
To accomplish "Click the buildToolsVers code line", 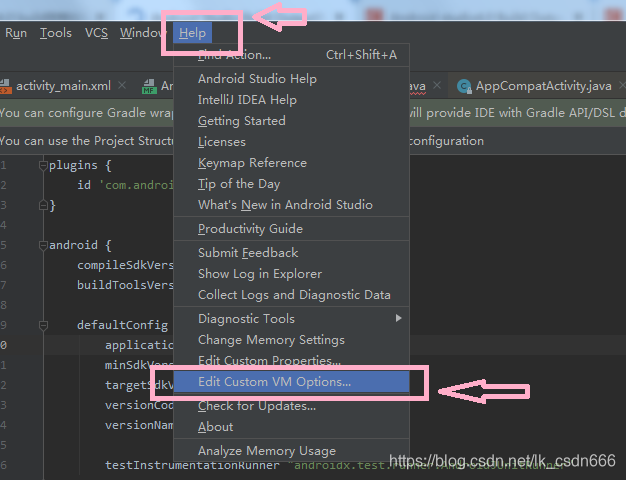I will [125, 285].
